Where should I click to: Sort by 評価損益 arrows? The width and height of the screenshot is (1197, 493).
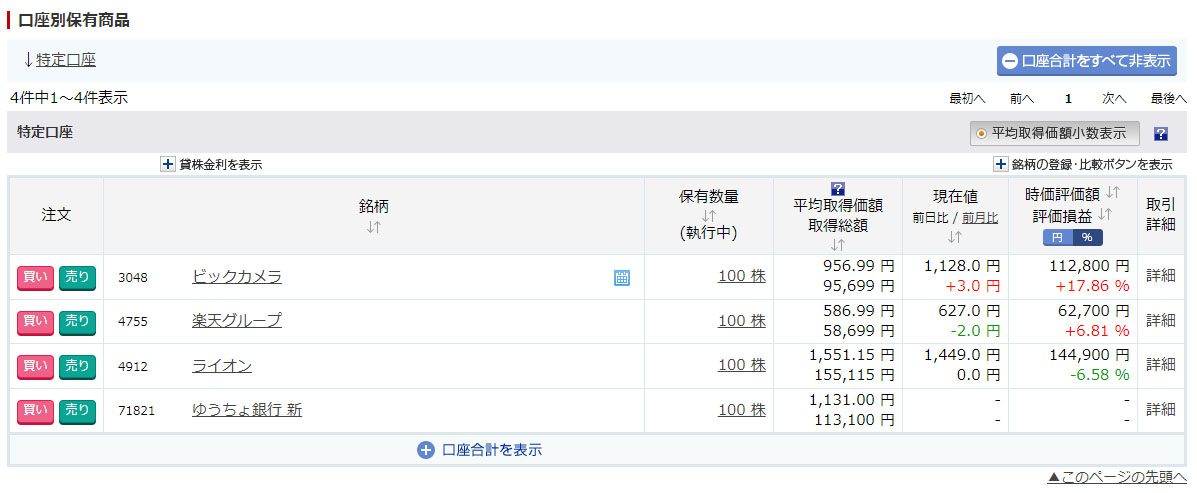tap(1105, 214)
